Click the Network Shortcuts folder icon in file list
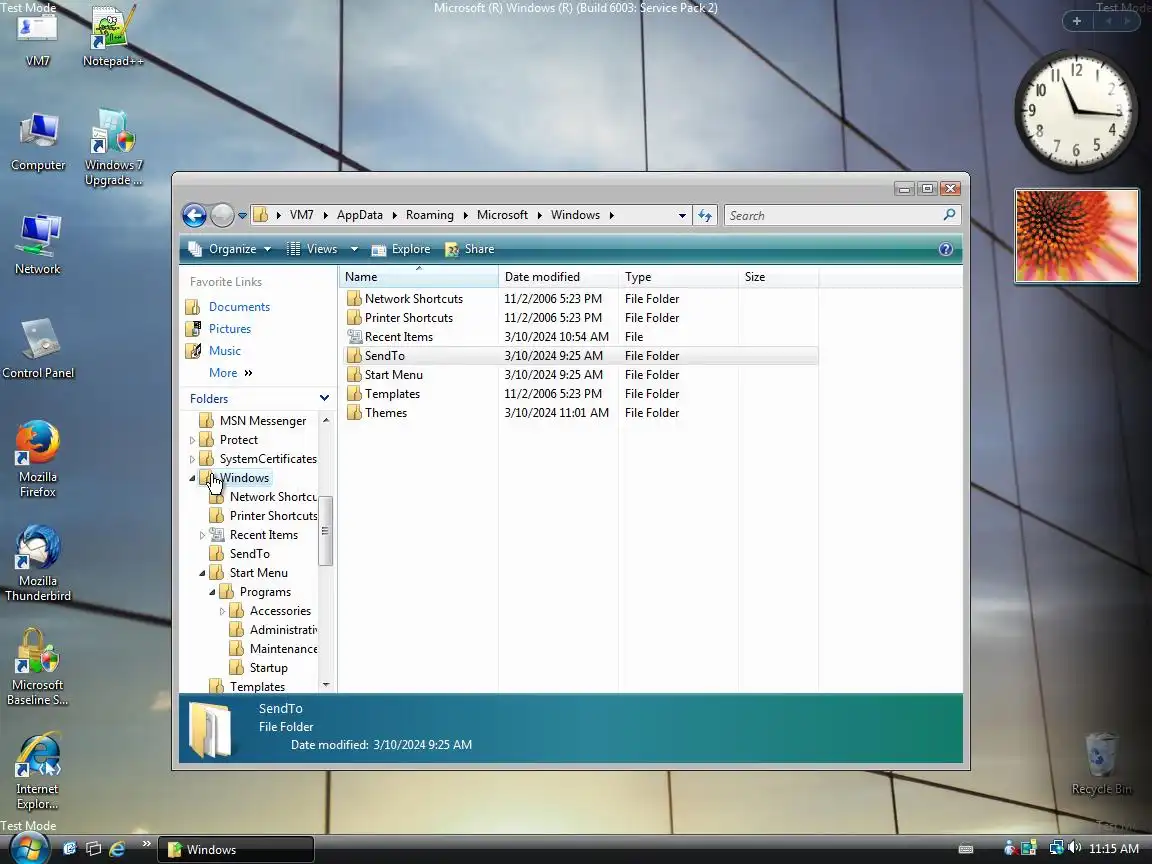 354,298
